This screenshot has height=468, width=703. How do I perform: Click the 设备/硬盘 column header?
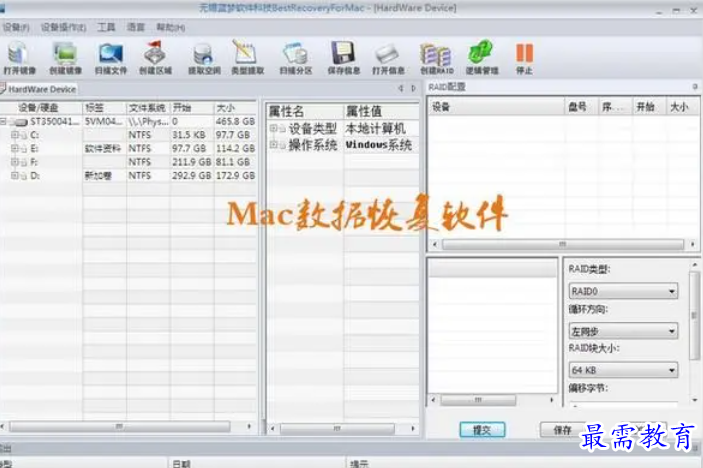tap(41, 108)
